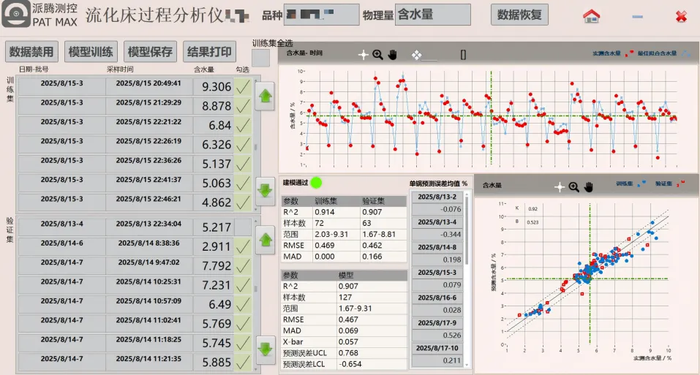Image resolution: width=700 pixels, height=375 pixels.
Task: Activate crosshair cursor in moisture-time chart
Action: pyautogui.click(x=363, y=55)
